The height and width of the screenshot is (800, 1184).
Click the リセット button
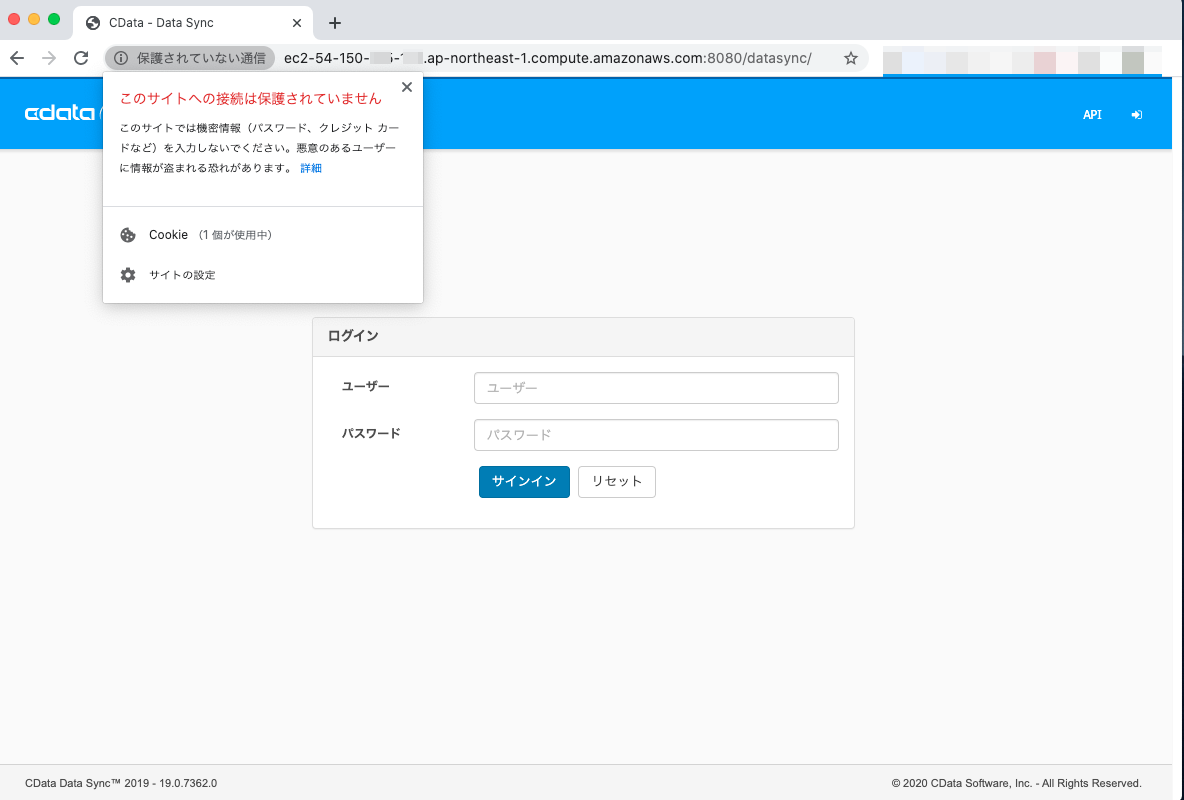[x=617, y=482]
